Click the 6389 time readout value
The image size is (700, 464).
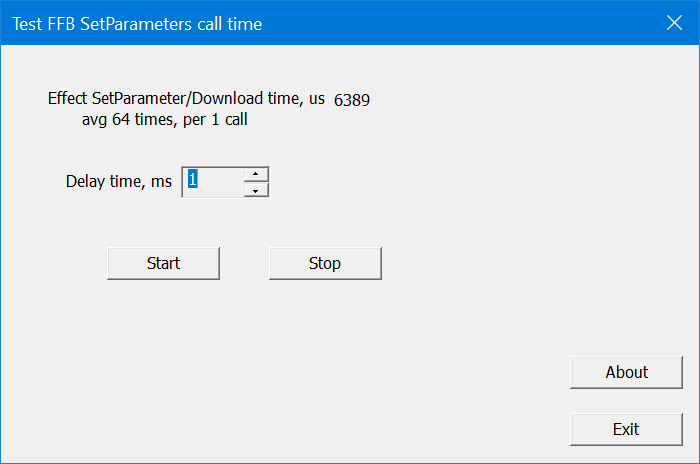pos(353,100)
